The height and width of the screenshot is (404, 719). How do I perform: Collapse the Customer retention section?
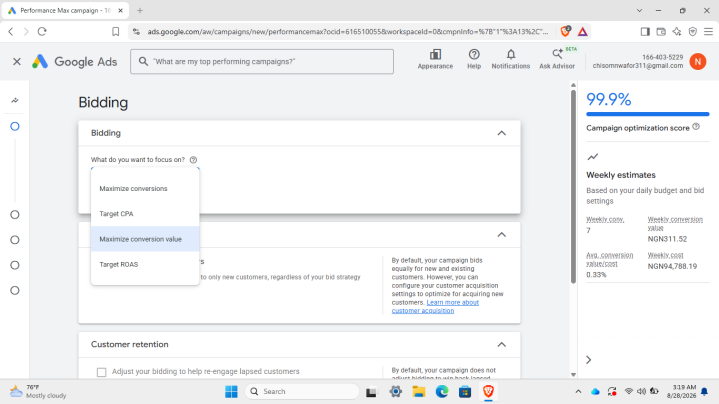[502, 345]
